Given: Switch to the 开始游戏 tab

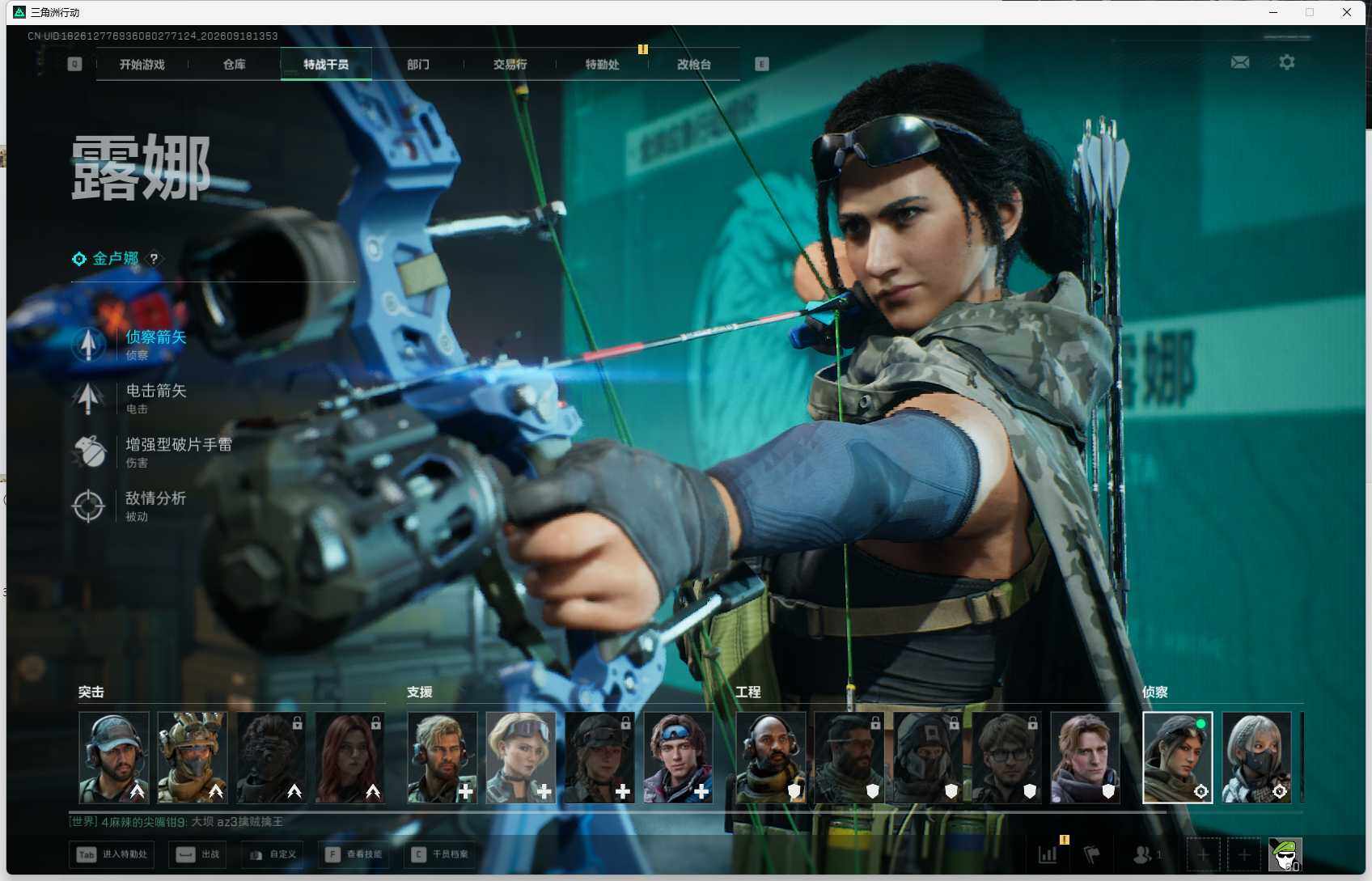Looking at the screenshot, I should click(142, 65).
